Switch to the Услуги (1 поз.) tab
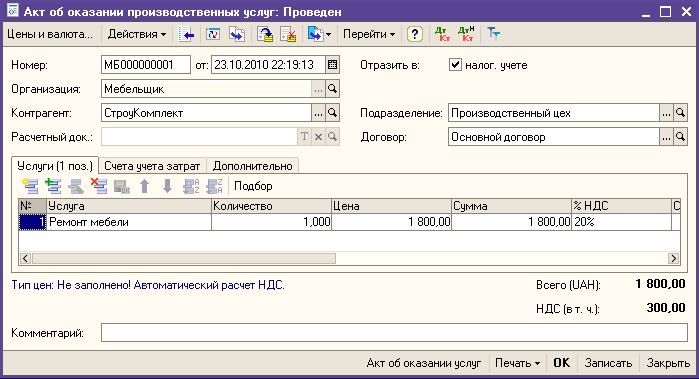The height and width of the screenshot is (379, 699). pyautogui.click(x=55, y=166)
